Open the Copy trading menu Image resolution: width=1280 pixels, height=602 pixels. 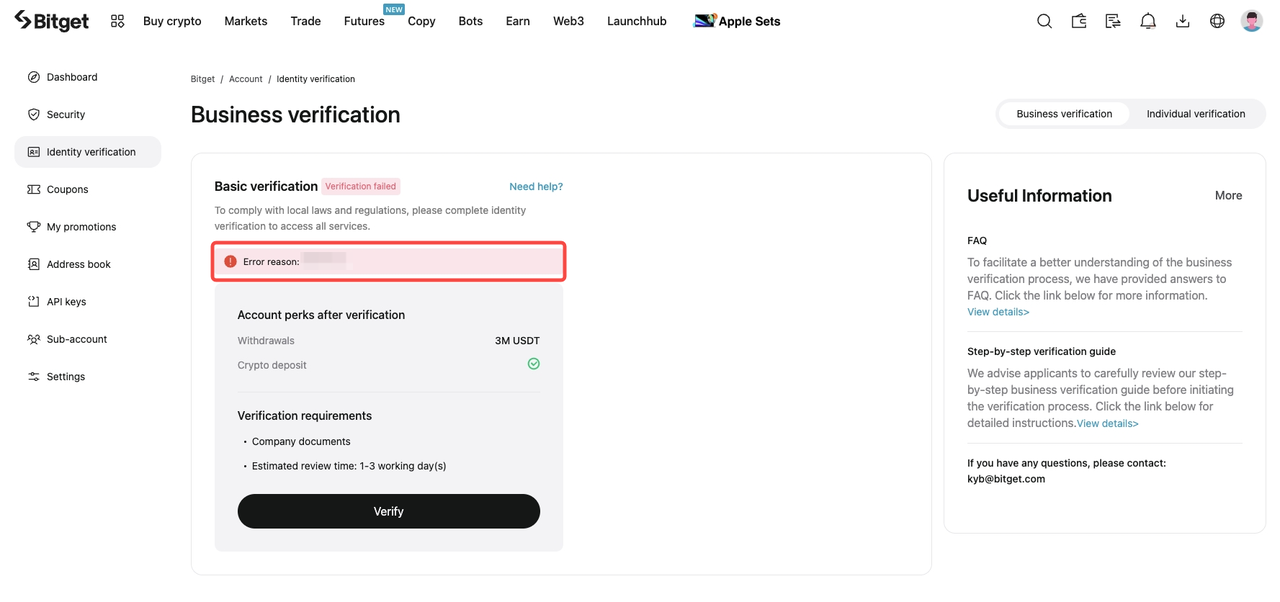(x=422, y=21)
